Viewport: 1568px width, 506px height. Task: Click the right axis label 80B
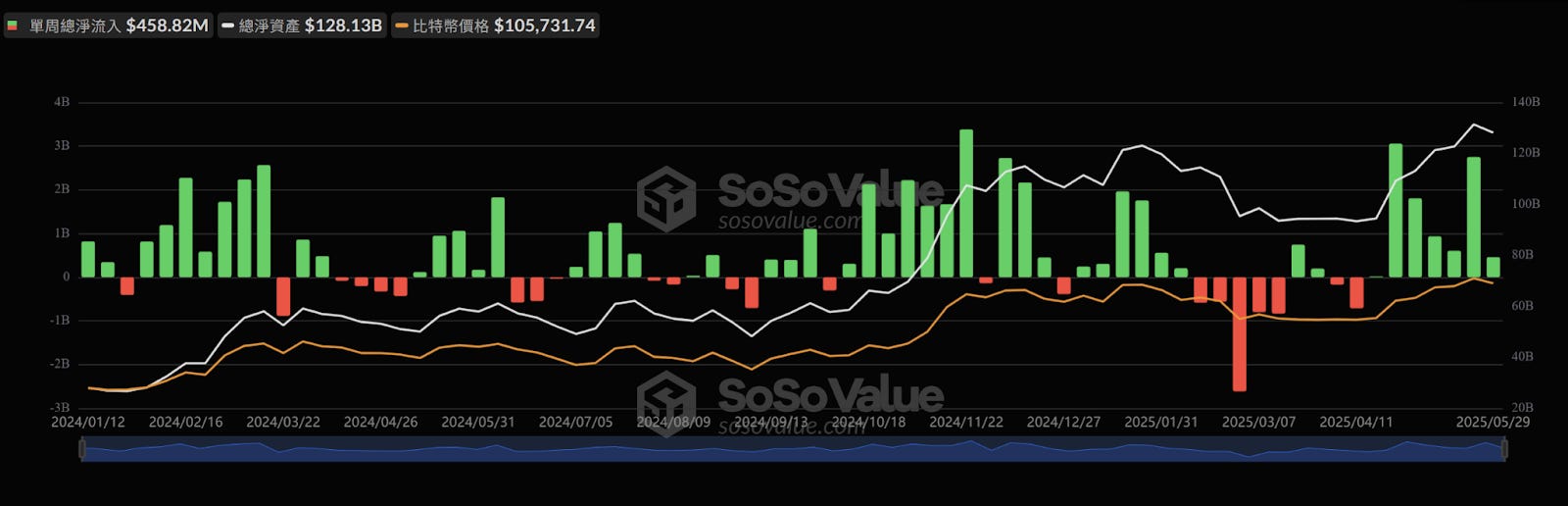1523,255
